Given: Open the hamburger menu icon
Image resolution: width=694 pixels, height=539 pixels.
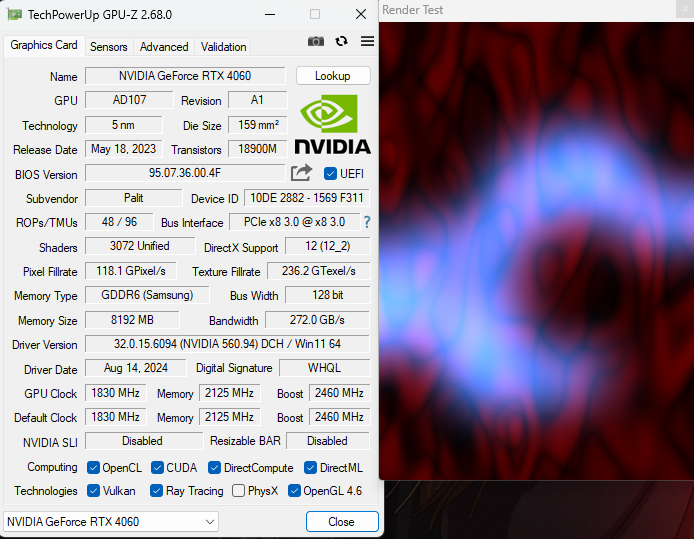Looking at the screenshot, I should 367,41.
